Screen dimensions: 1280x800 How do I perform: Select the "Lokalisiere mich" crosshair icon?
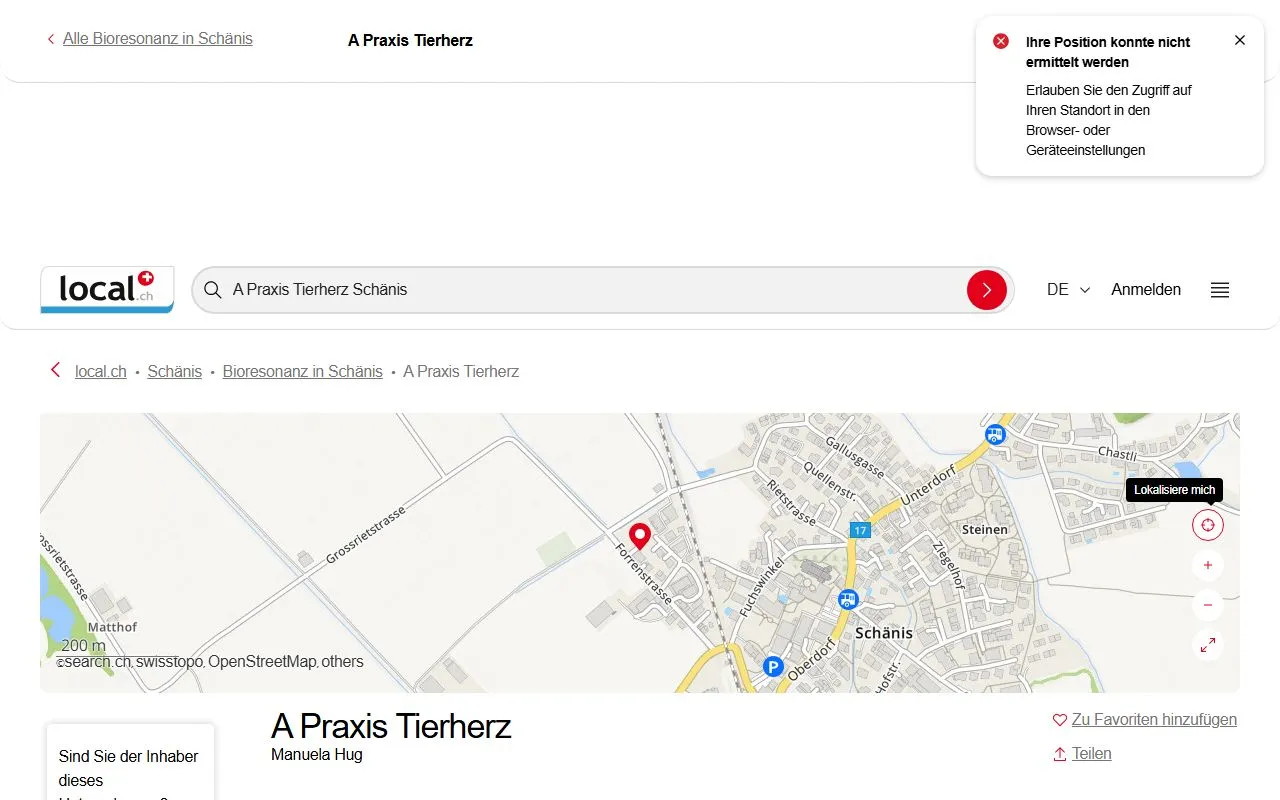pyautogui.click(x=1207, y=524)
